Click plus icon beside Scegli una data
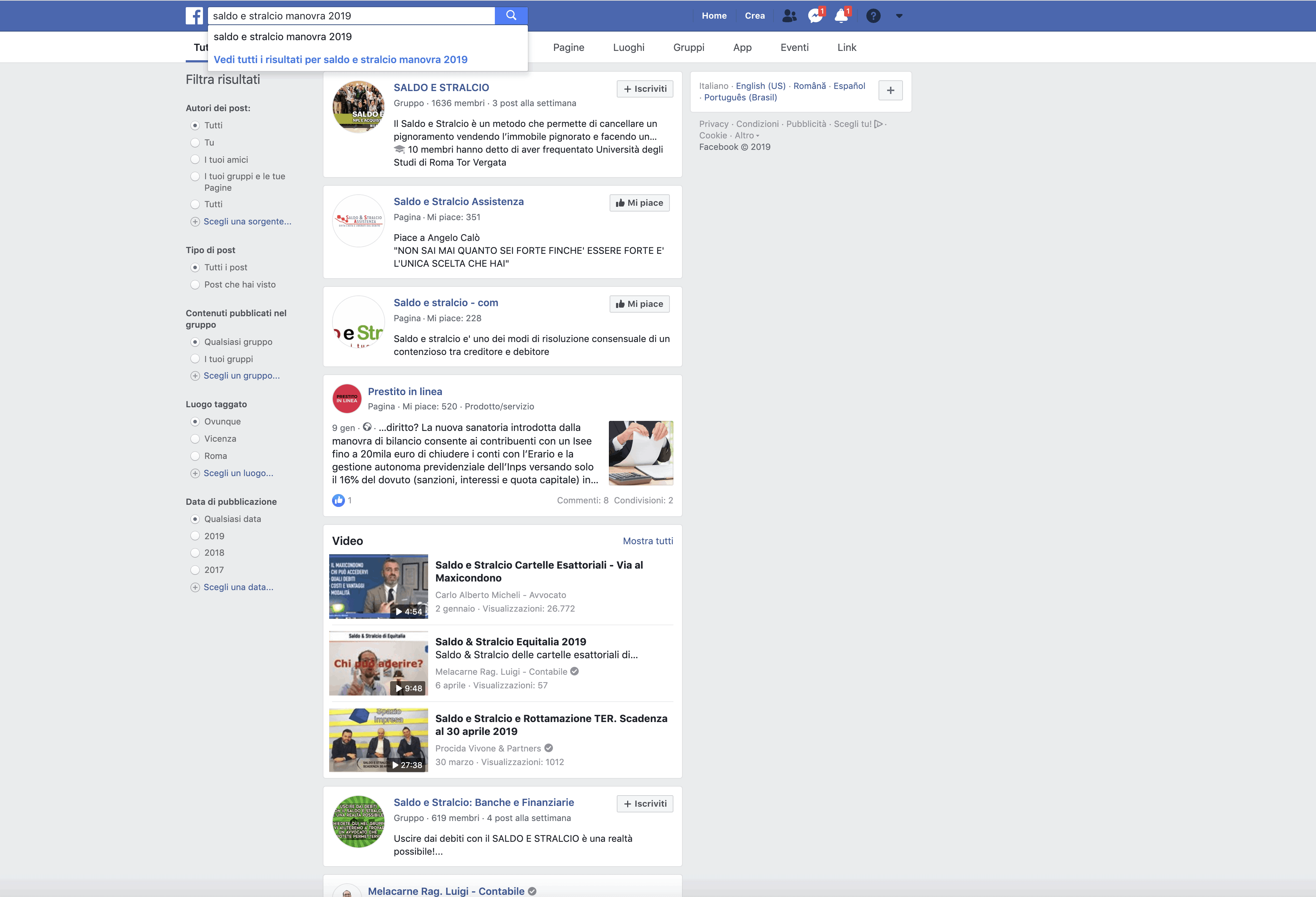This screenshot has width=1316, height=897. click(x=195, y=587)
